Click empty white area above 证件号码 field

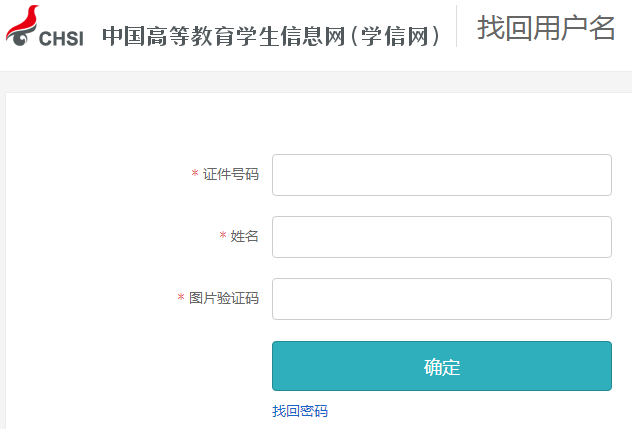pos(442,125)
